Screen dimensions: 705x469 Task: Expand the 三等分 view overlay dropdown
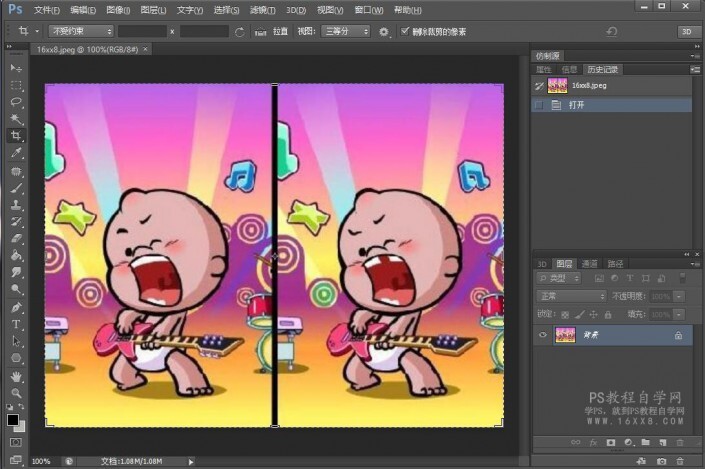tap(346, 31)
